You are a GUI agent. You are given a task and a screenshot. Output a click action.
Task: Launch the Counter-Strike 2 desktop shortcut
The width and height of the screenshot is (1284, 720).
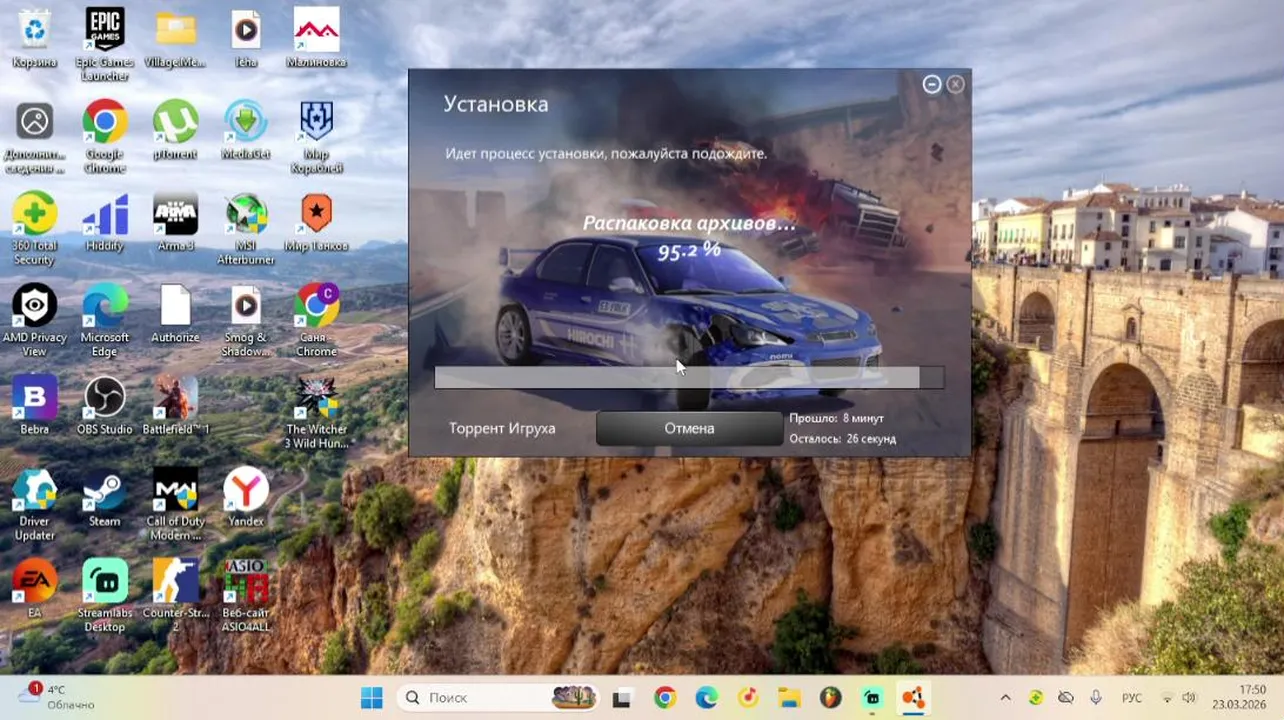point(175,596)
